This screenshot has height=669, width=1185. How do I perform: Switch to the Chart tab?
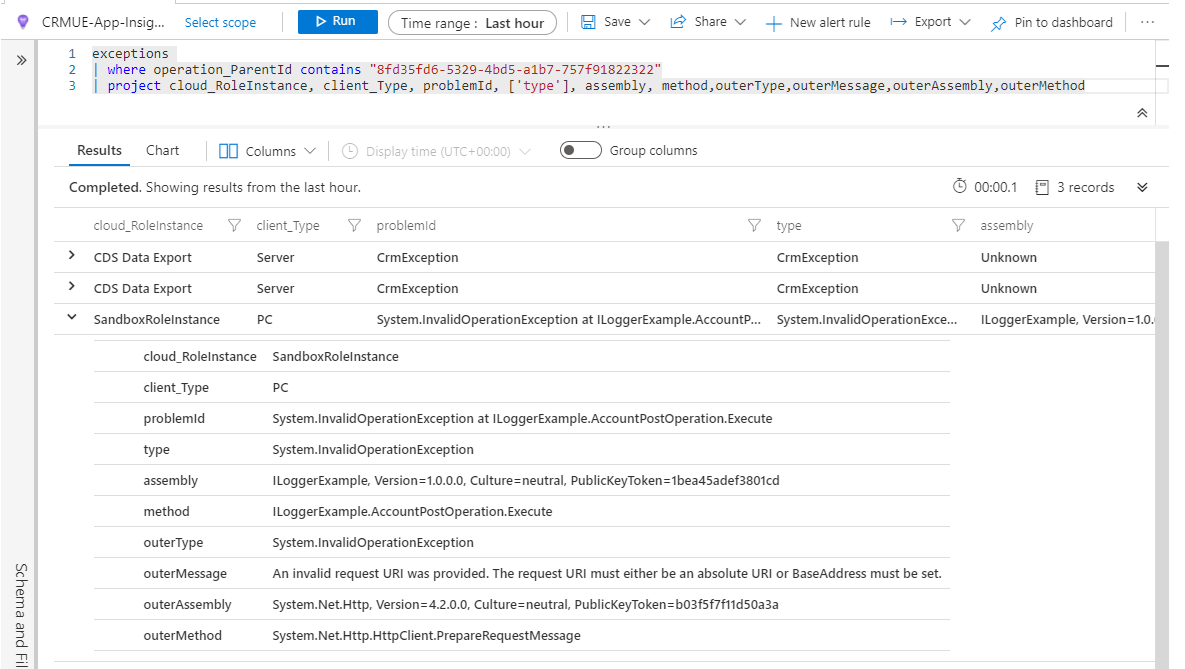[162, 151]
